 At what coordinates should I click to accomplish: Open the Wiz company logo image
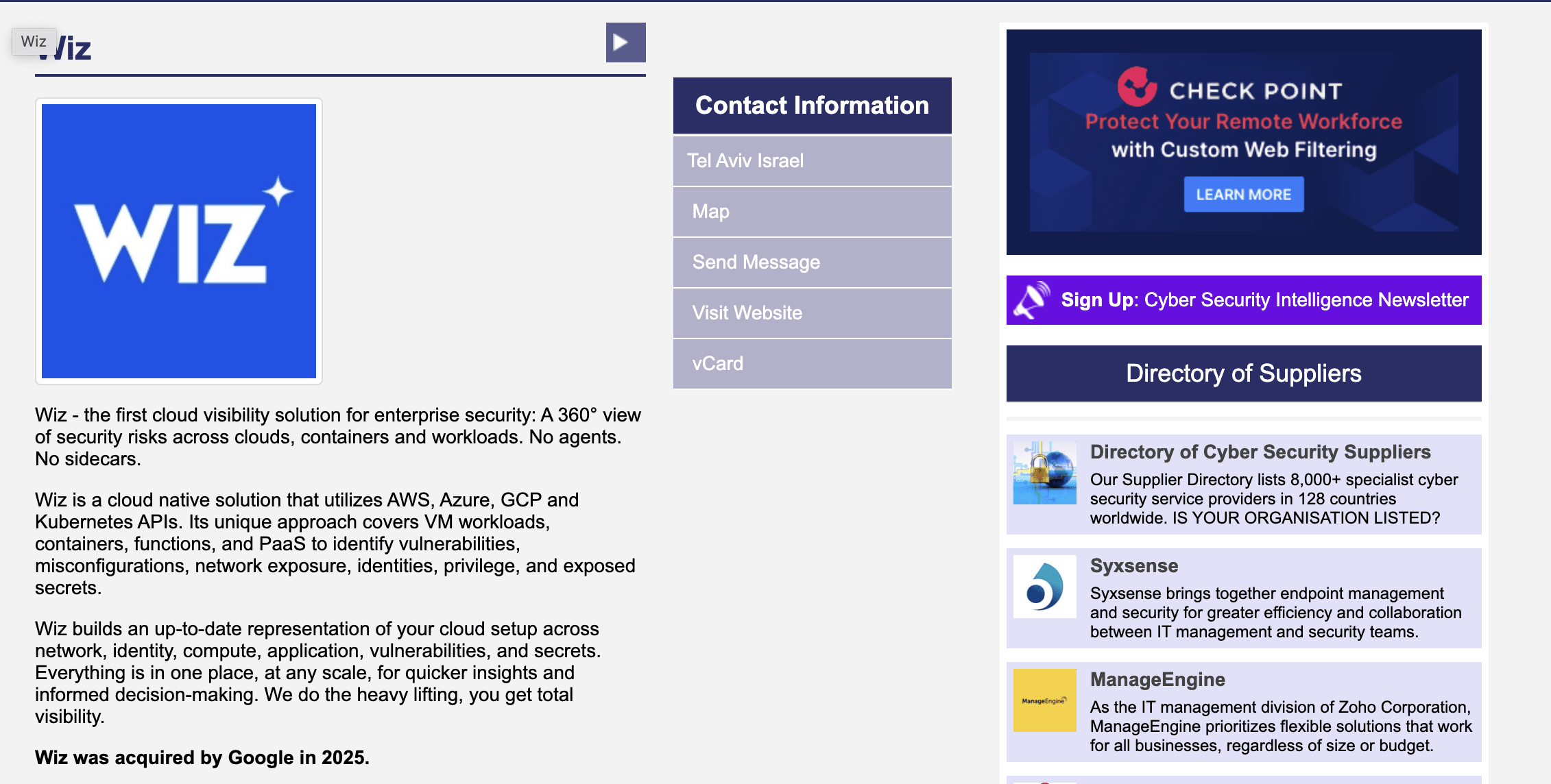tap(179, 242)
